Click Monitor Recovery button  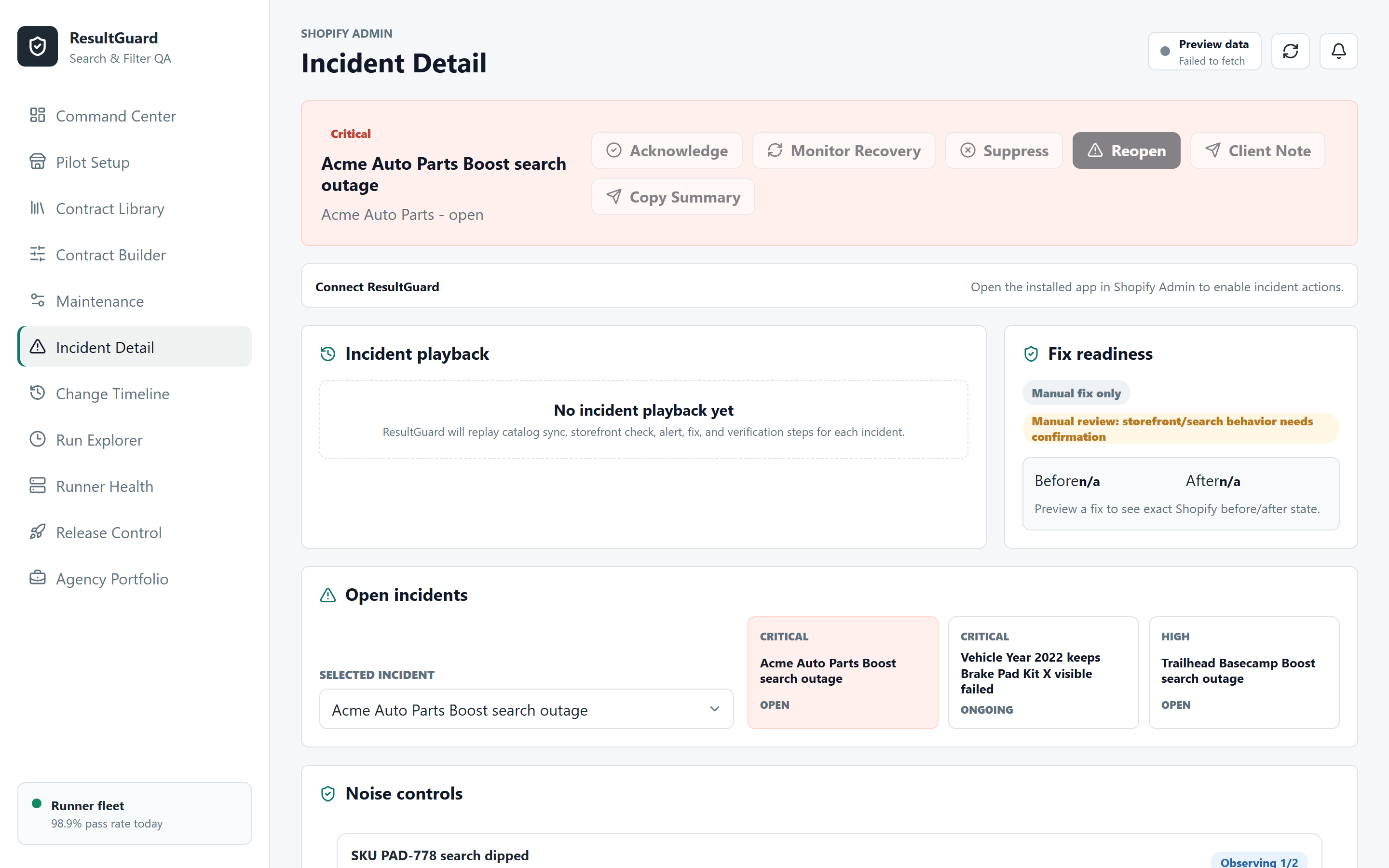tap(844, 150)
